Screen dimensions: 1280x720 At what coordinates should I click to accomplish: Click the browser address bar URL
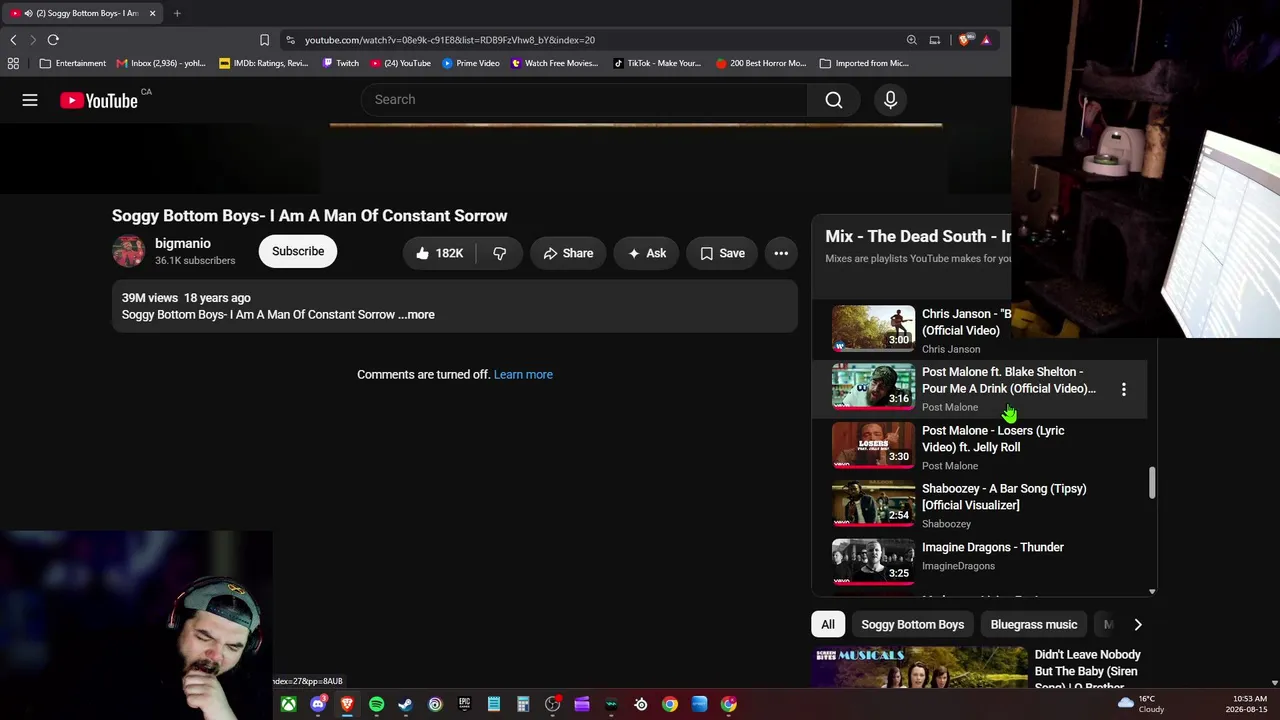450,40
